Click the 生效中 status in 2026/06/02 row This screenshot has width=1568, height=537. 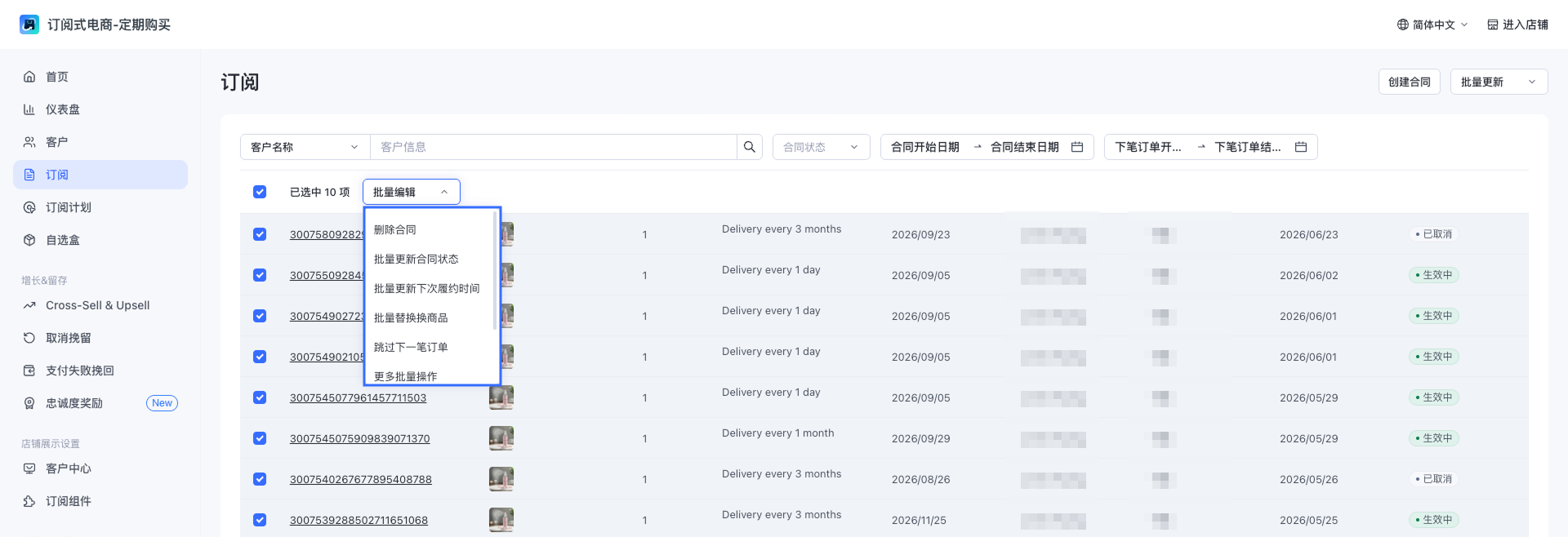click(x=1433, y=275)
